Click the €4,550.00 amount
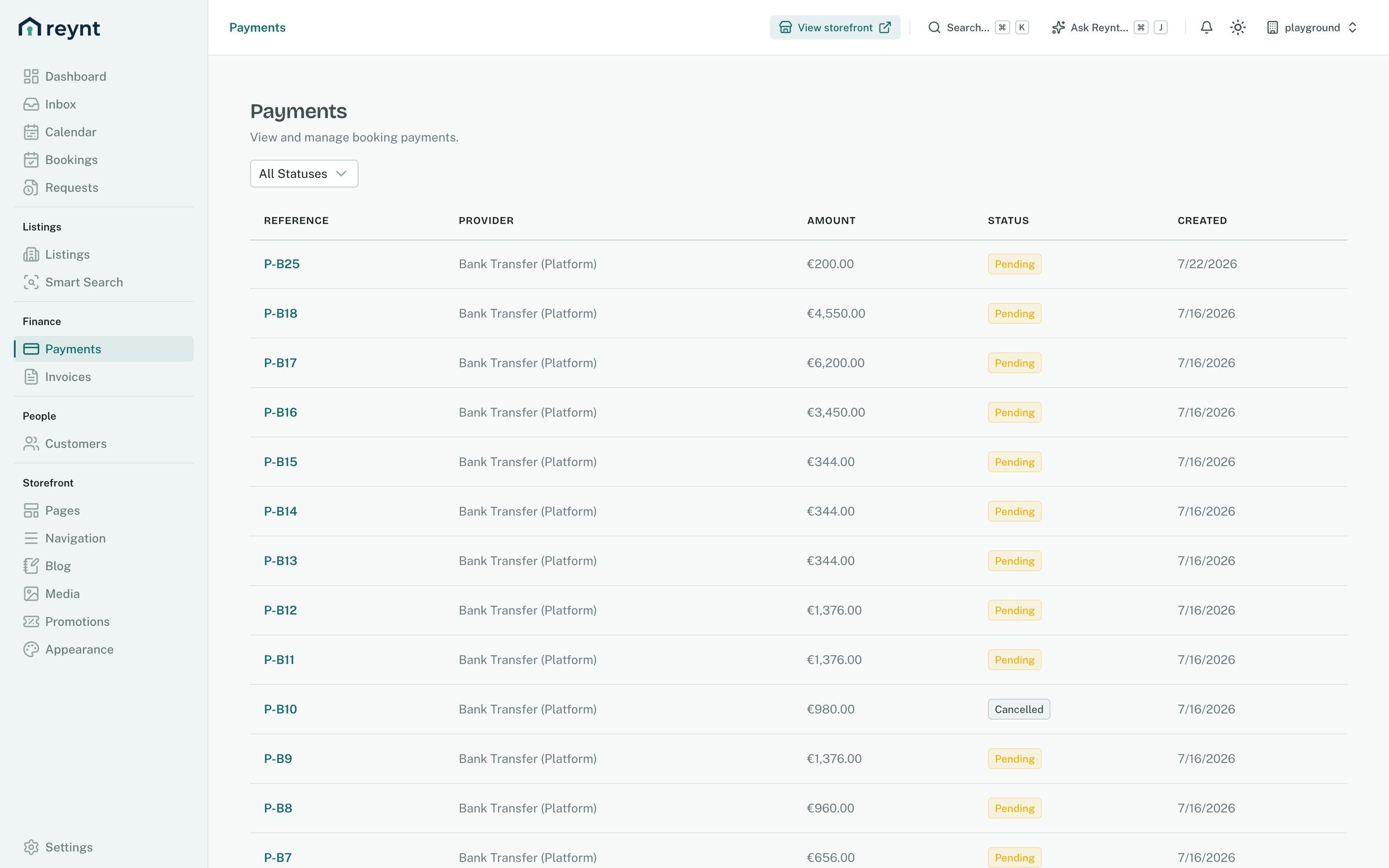 [x=836, y=314]
